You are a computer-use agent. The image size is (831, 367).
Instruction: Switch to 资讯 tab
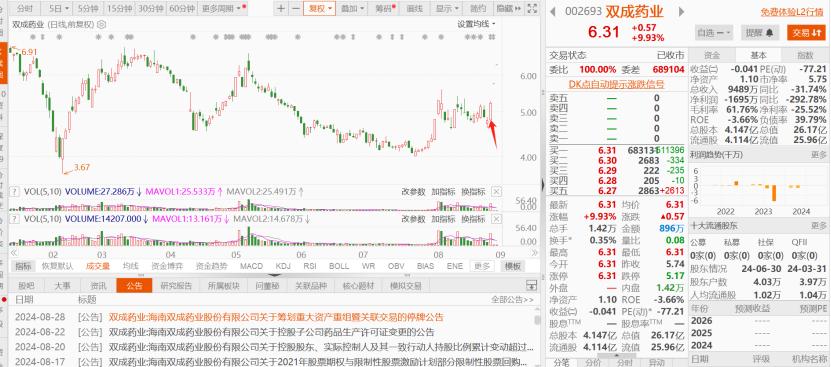coord(98,285)
